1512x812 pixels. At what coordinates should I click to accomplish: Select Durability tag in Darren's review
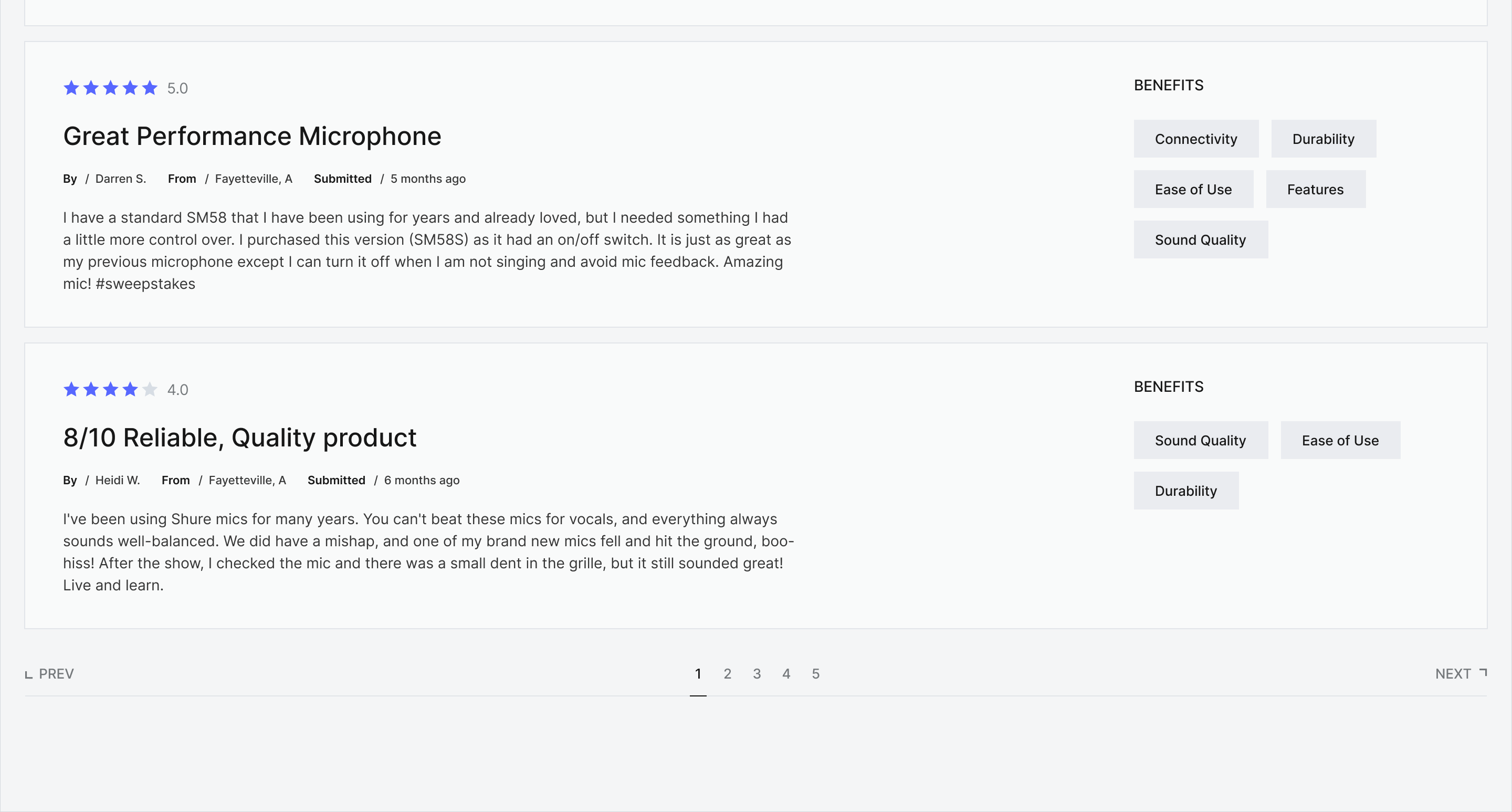[1323, 139]
